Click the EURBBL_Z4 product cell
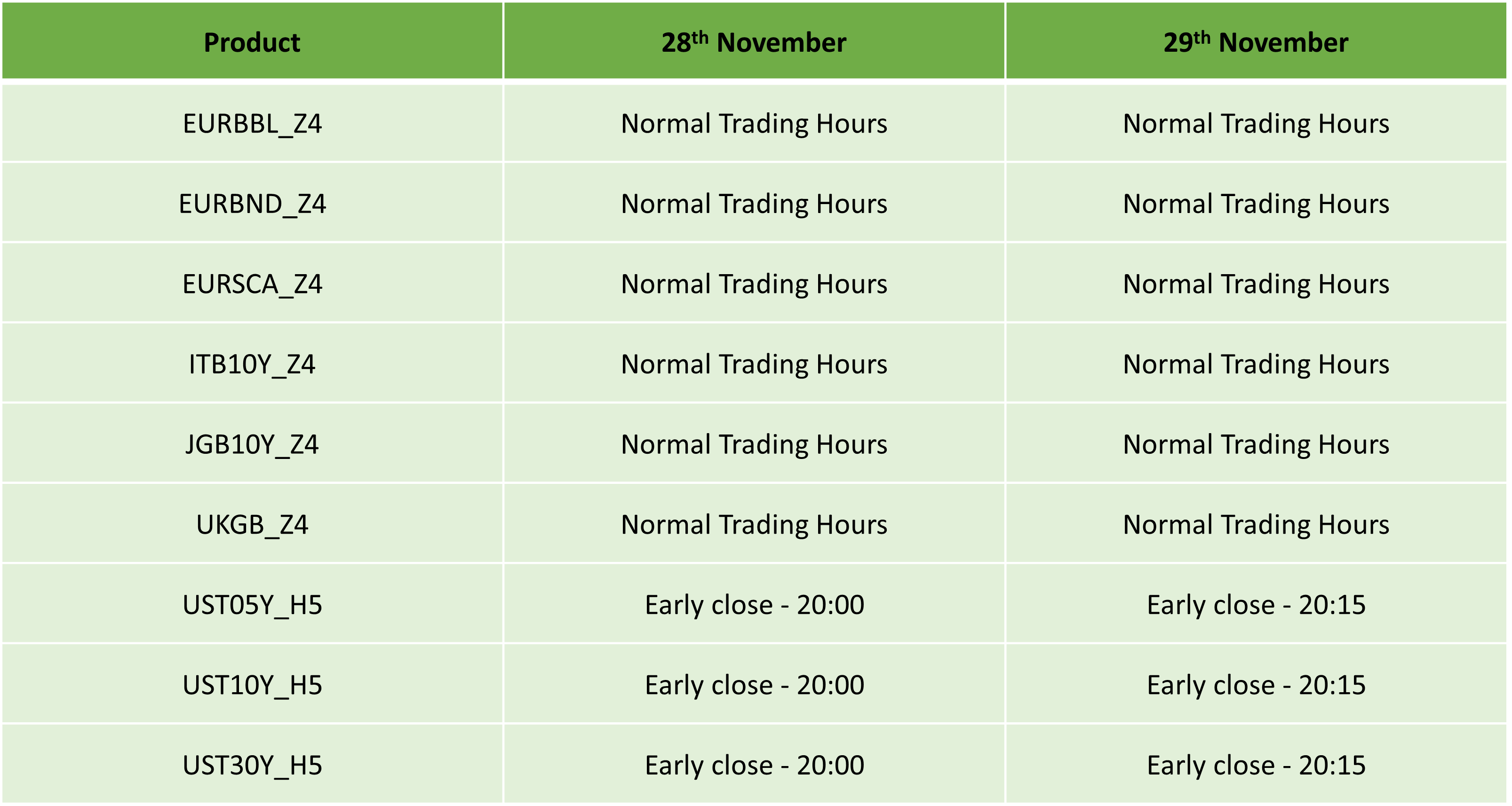1512x806 pixels. click(252, 124)
